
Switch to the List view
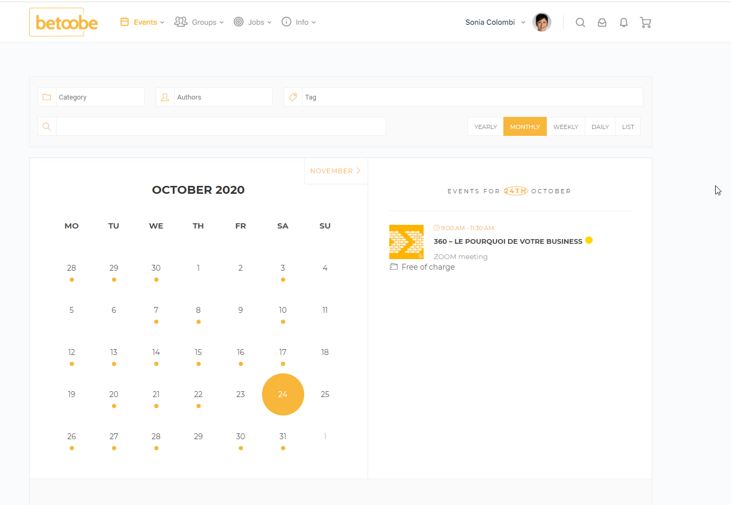(x=628, y=126)
